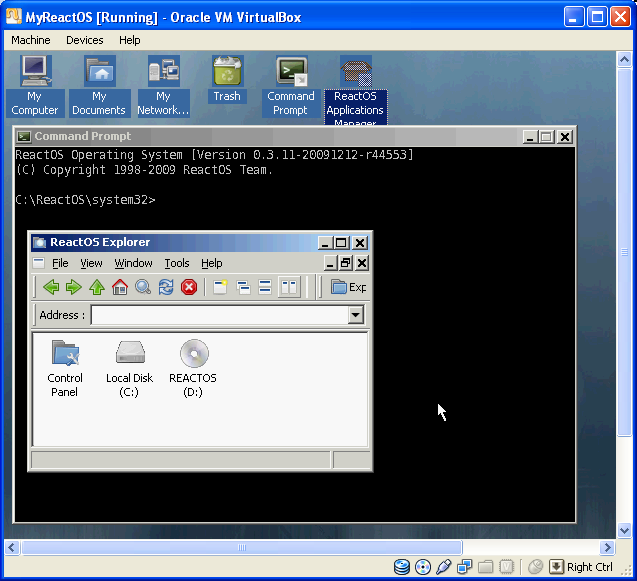Click the mouse integration status icon
The image size is (637, 581).
535,567
